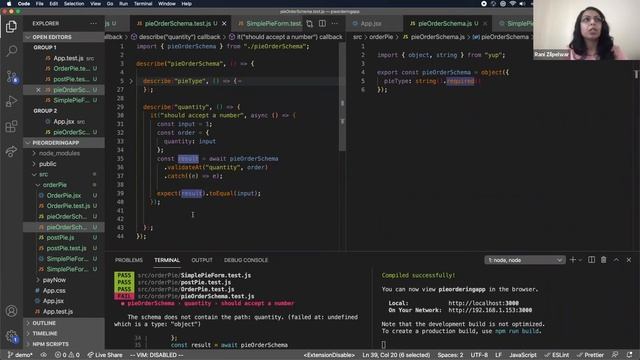Screen dimensions: 640x360
Task: Split the terminal panel
Action: tap(591, 260)
